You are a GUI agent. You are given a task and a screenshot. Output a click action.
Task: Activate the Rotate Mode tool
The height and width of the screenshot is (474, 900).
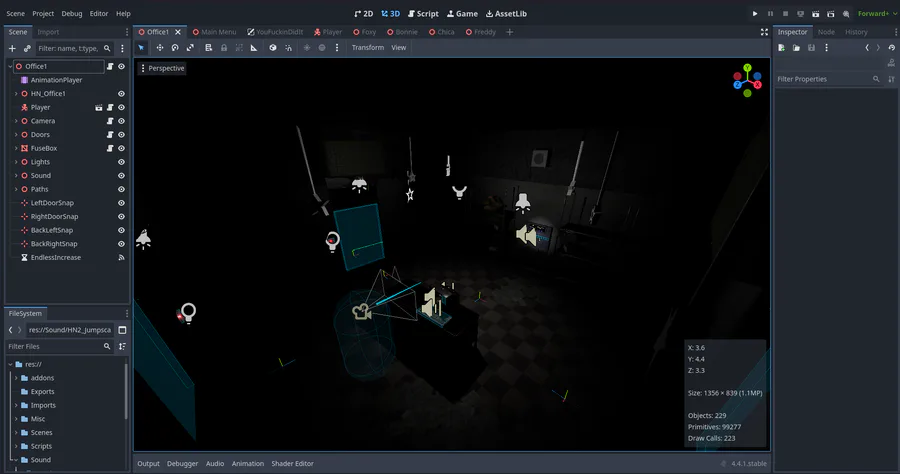(x=175, y=48)
